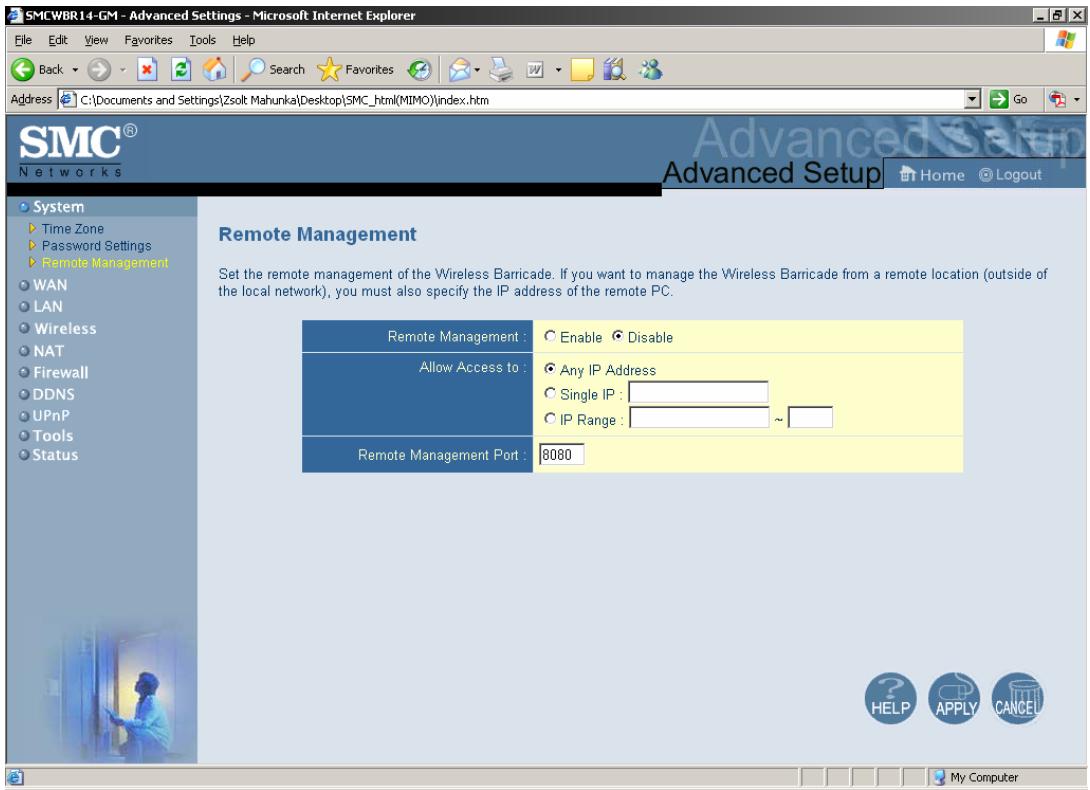Open the Forward button history dropdown
The height and width of the screenshot is (790, 1090).
(x=122, y=70)
